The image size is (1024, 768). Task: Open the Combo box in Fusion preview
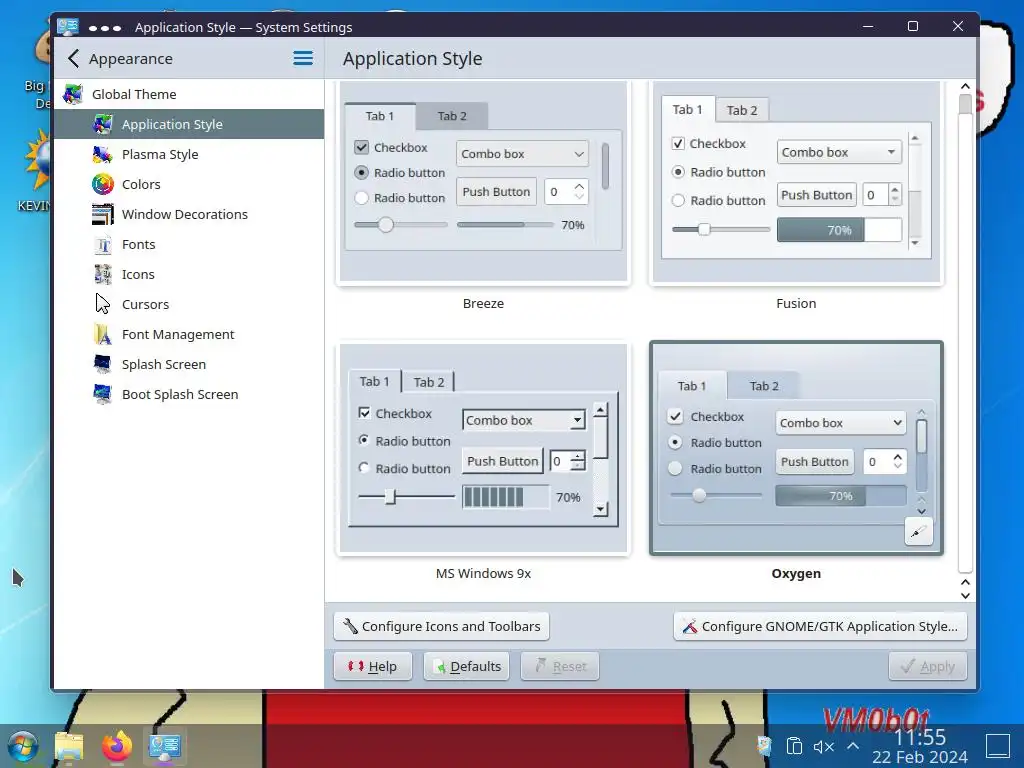click(x=839, y=152)
